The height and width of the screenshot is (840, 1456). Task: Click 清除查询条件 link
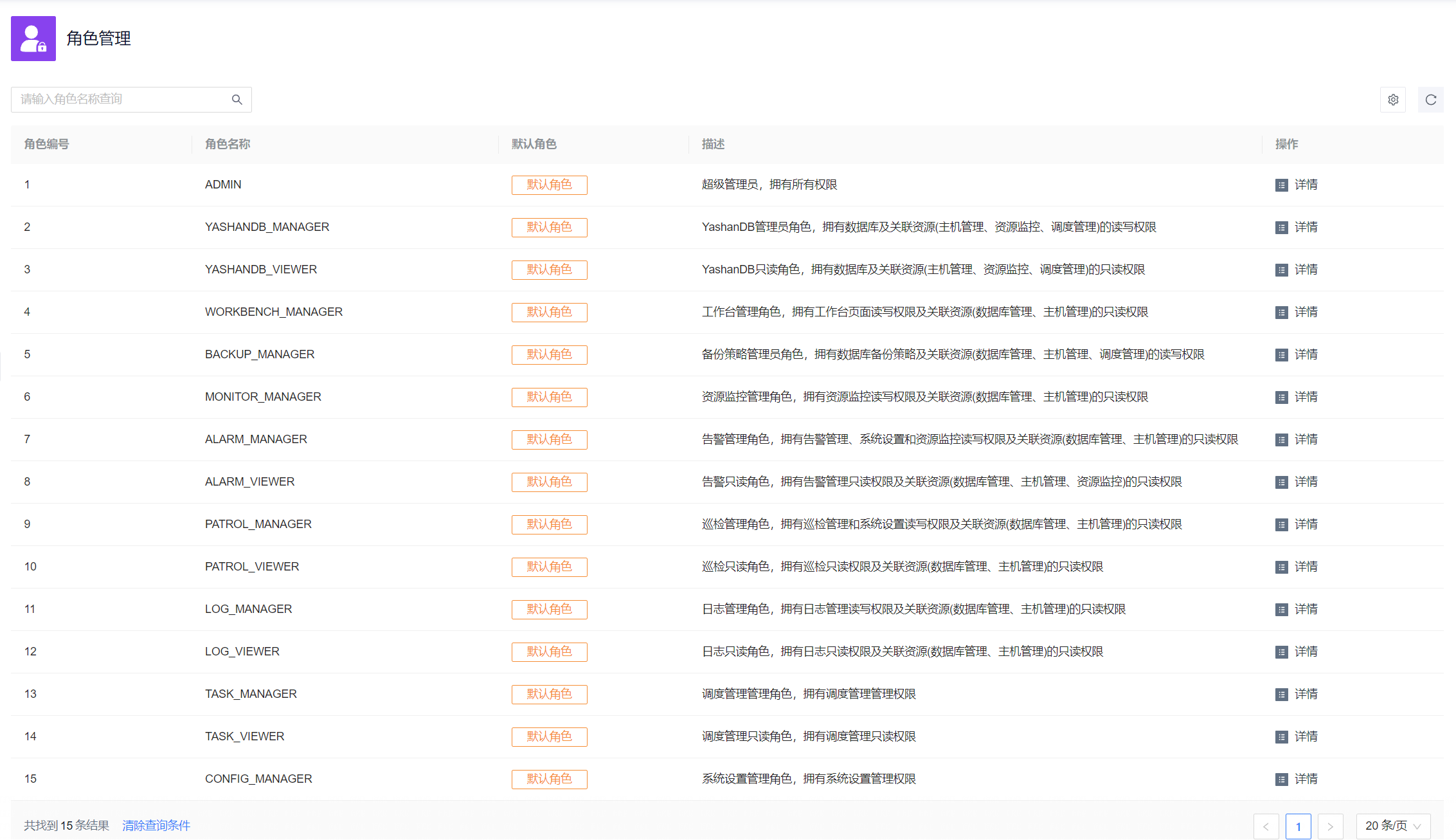tap(156, 825)
